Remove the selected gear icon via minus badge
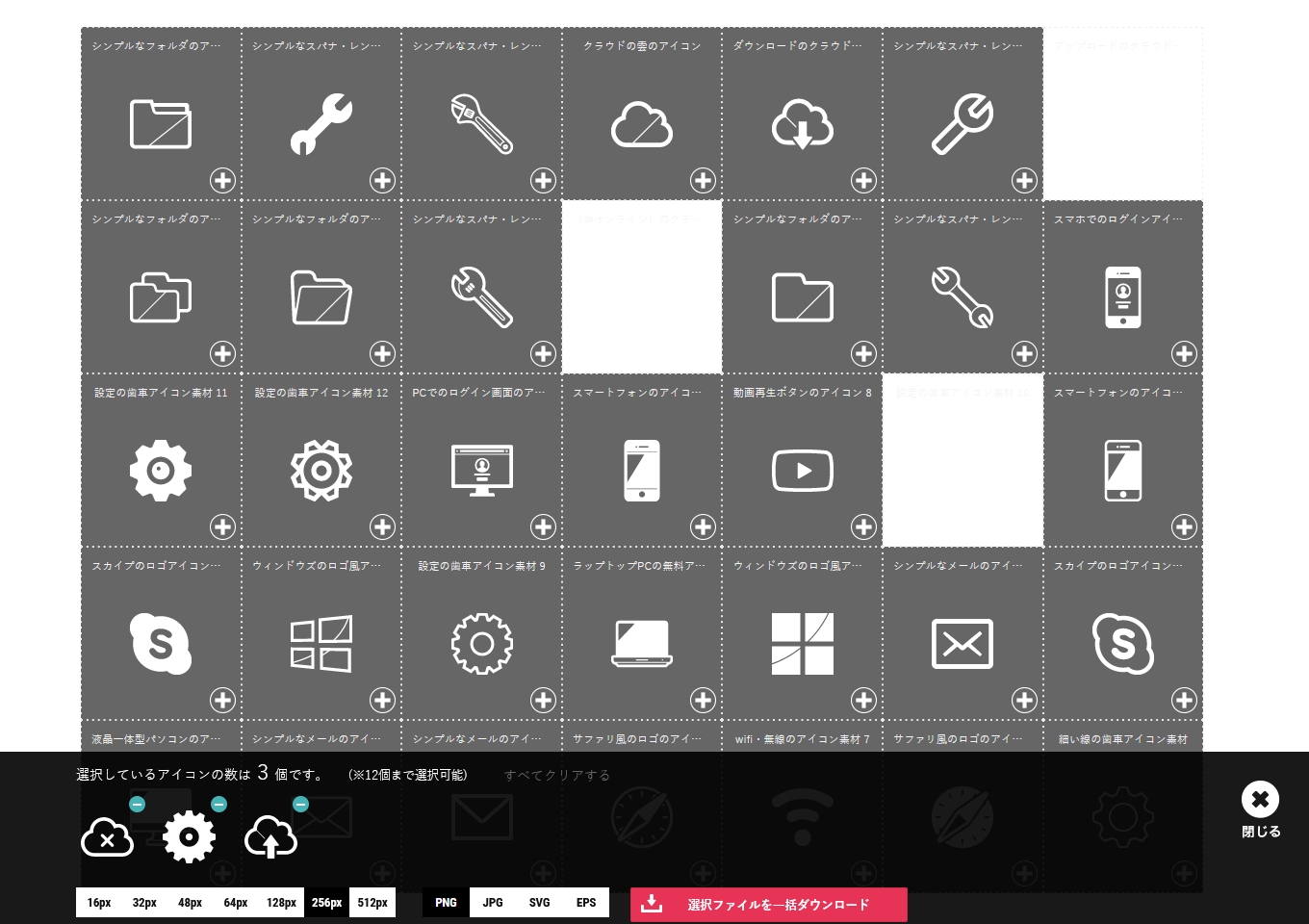This screenshot has height=924, width=1309. 218,804
